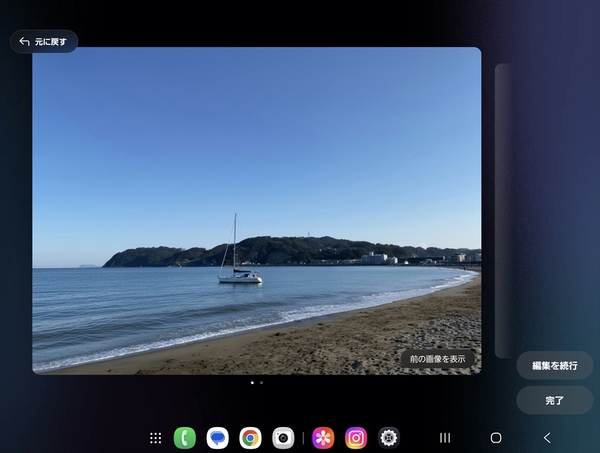This screenshot has width=600, height=453.
Task: Tap 前の画像を表示 to view the previous image
Action: coord(437,359)
